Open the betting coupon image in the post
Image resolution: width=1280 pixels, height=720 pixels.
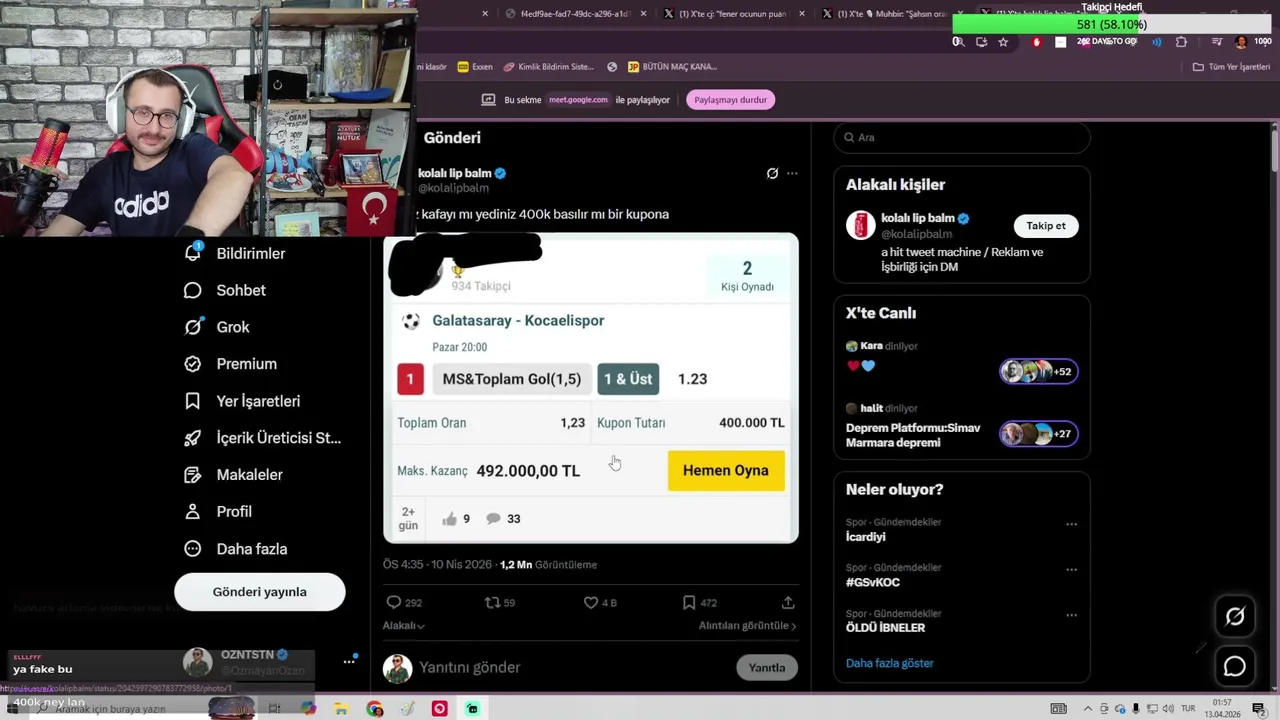[591, 388]
